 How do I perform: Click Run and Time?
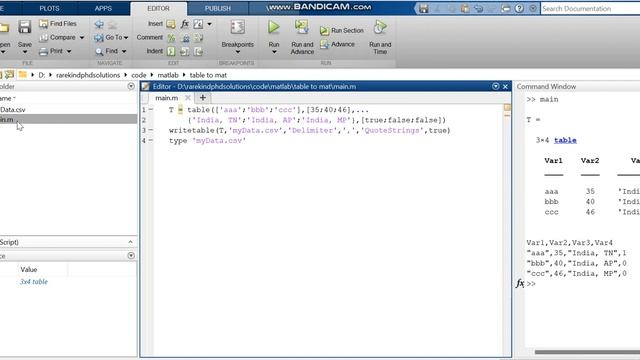[x=380, y=37]
